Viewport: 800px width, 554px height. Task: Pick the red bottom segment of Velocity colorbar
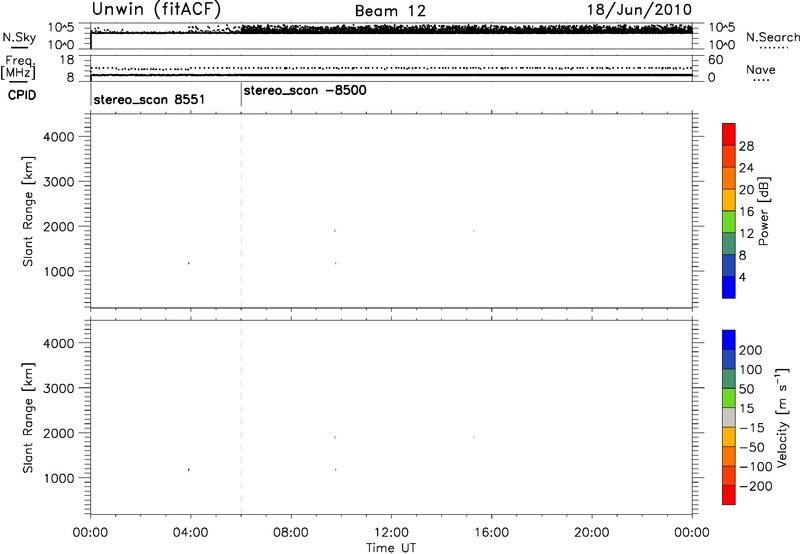729,495
